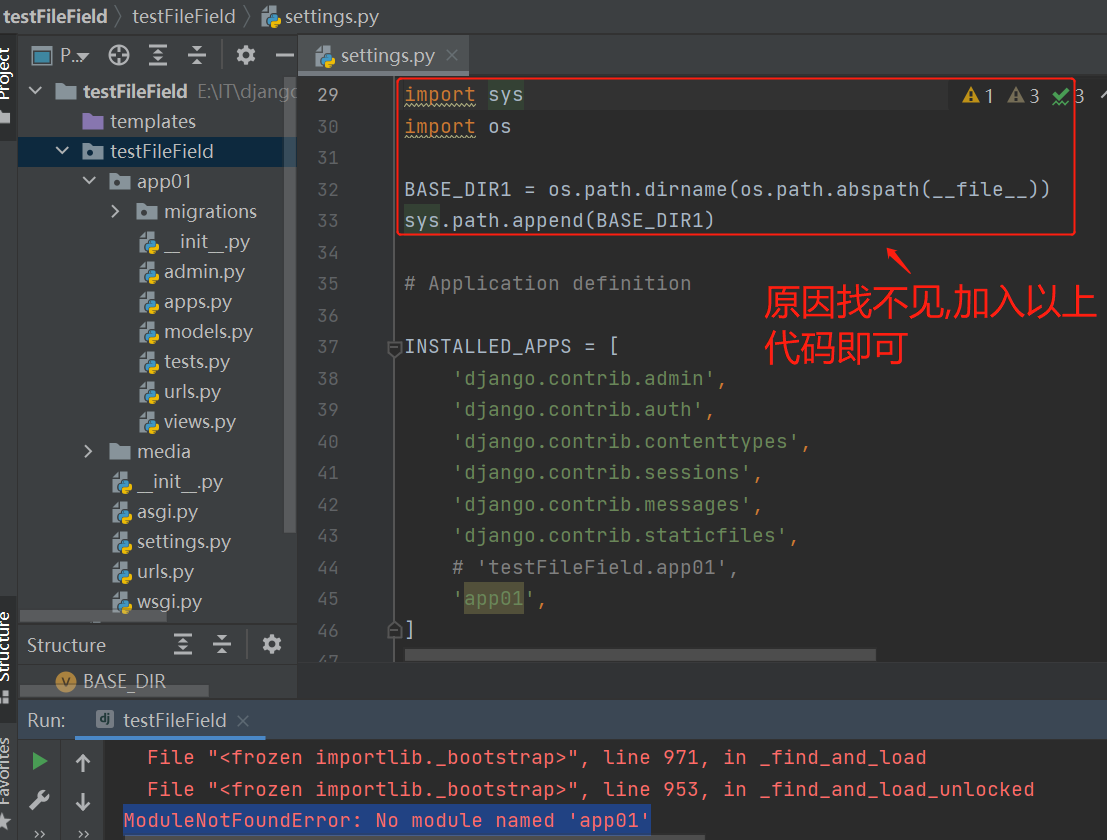Click the inspection indicator showing 3 warnings
The width and height of the screenshot is (1107, 840).
click(x=1023, y=94)
